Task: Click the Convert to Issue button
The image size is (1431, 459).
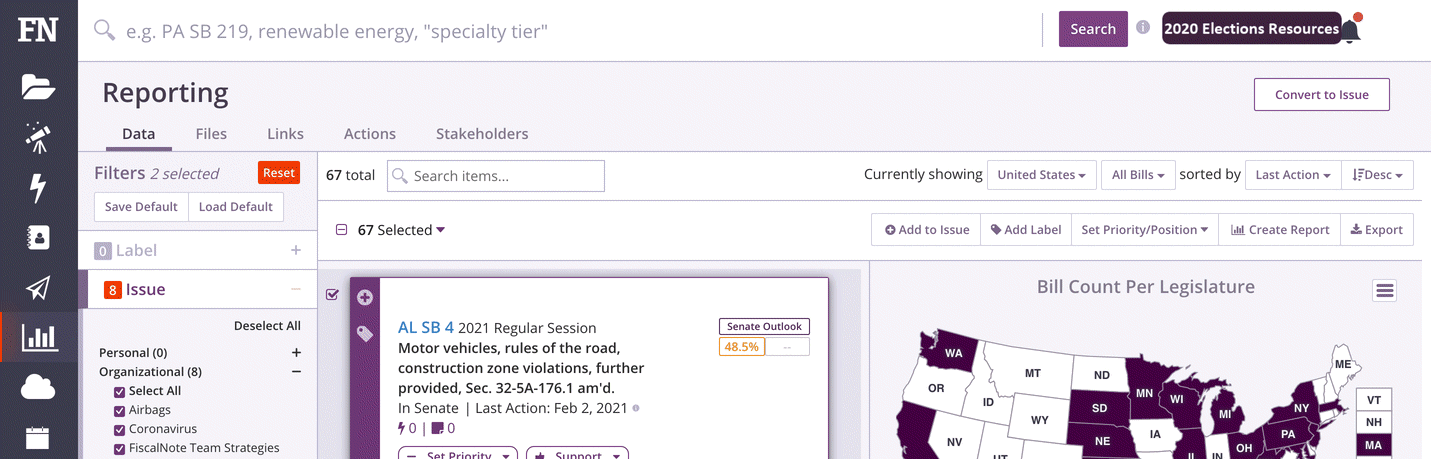Action: click(x=1322, y=95)
